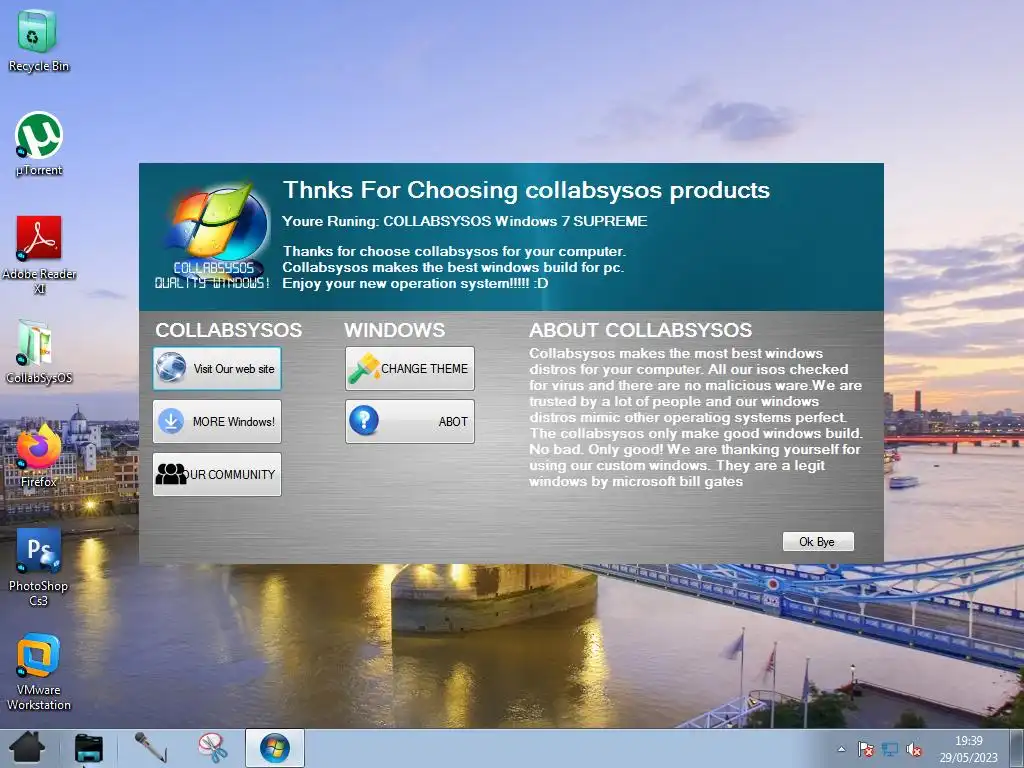
Task: Click the 'ABOUT COLLABSYSOS' heading
Action: [x=640, y=330]
